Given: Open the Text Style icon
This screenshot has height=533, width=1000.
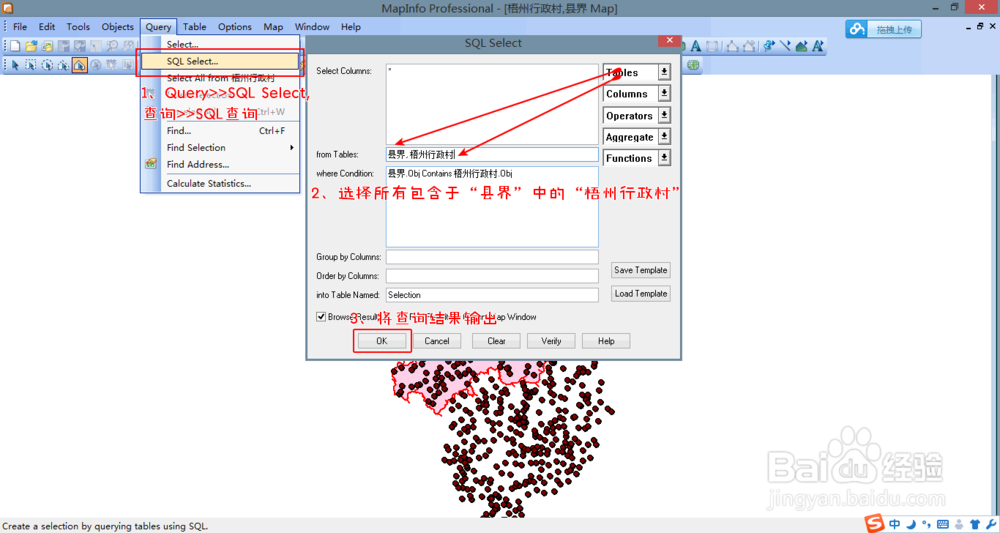Looking at the screenshot, I should pyautogui.click(x=818, y=46).
